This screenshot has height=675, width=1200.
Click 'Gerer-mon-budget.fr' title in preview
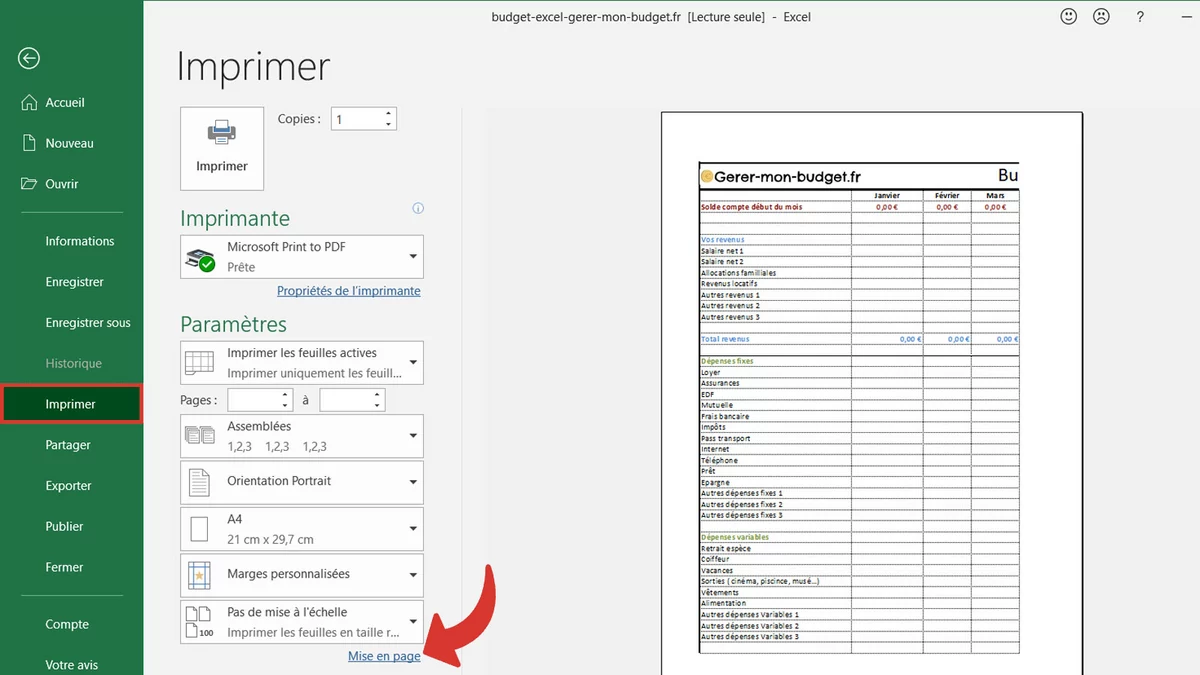(x=788, y=176)
